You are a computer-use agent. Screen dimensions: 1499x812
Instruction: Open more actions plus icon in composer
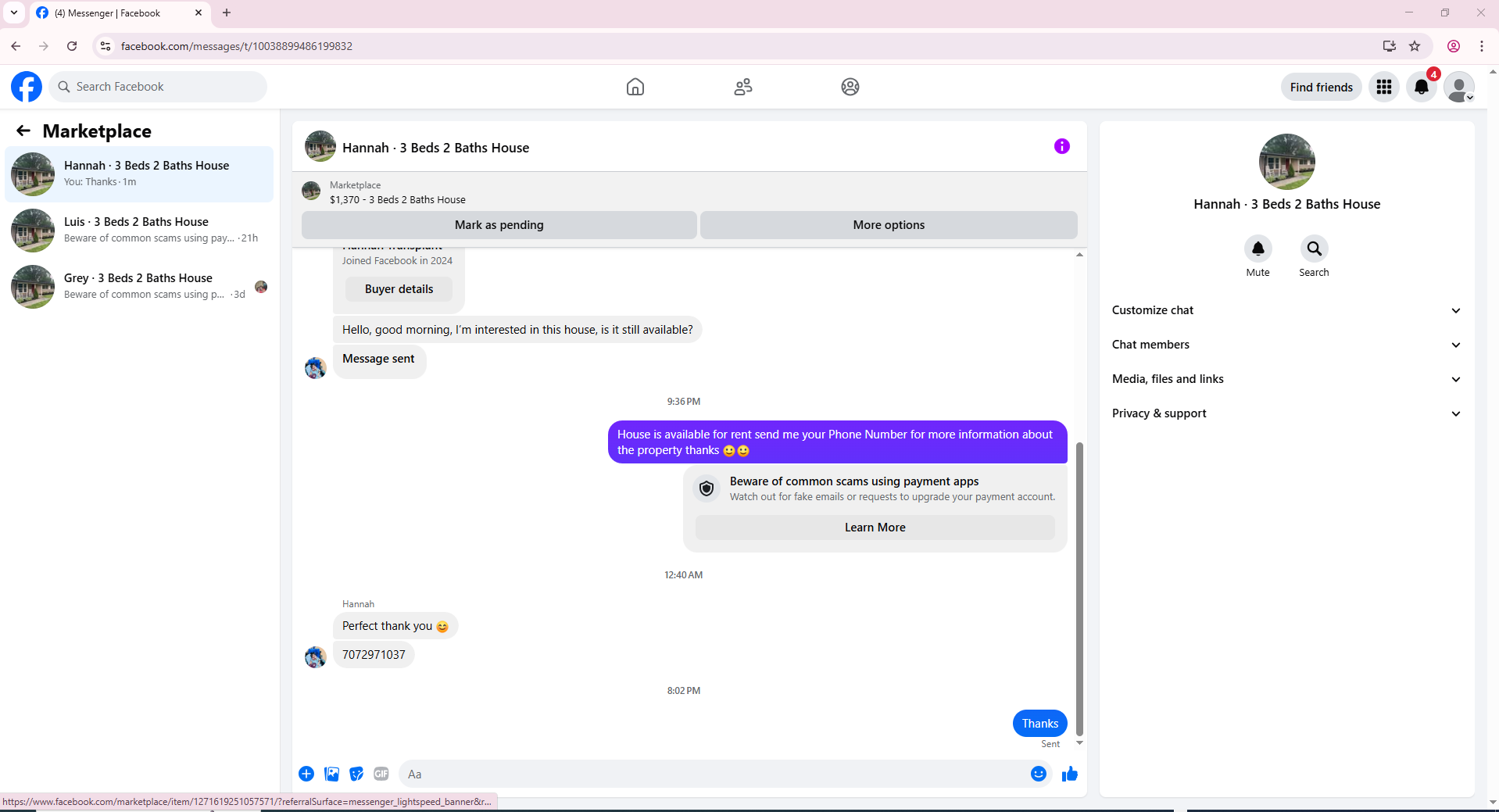click(x=306, y=774)
